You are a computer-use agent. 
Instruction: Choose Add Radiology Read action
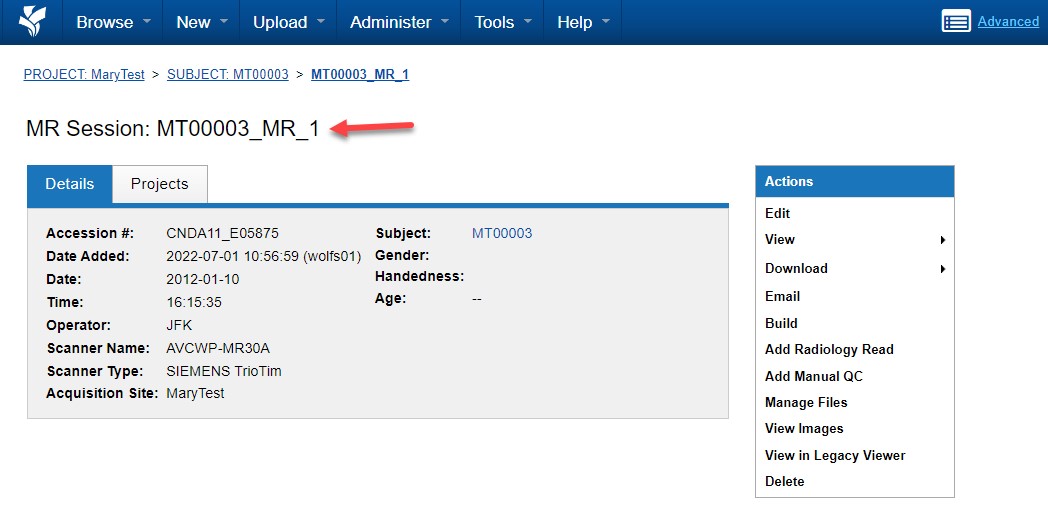(829, 349)
